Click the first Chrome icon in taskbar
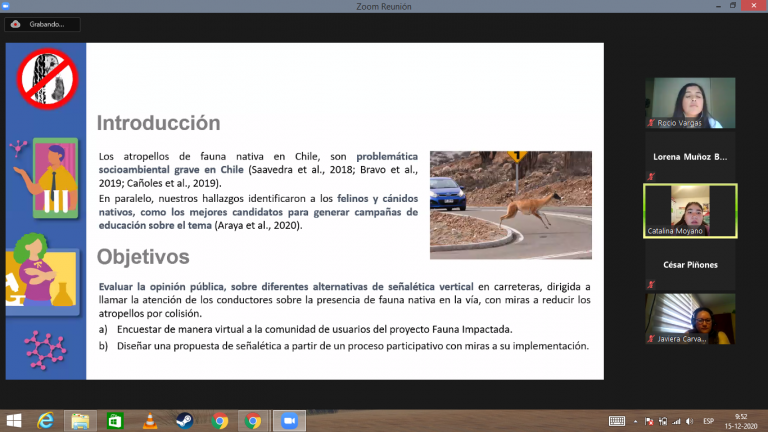The width and height of the screenshot is (768, 432). [219, 421]
